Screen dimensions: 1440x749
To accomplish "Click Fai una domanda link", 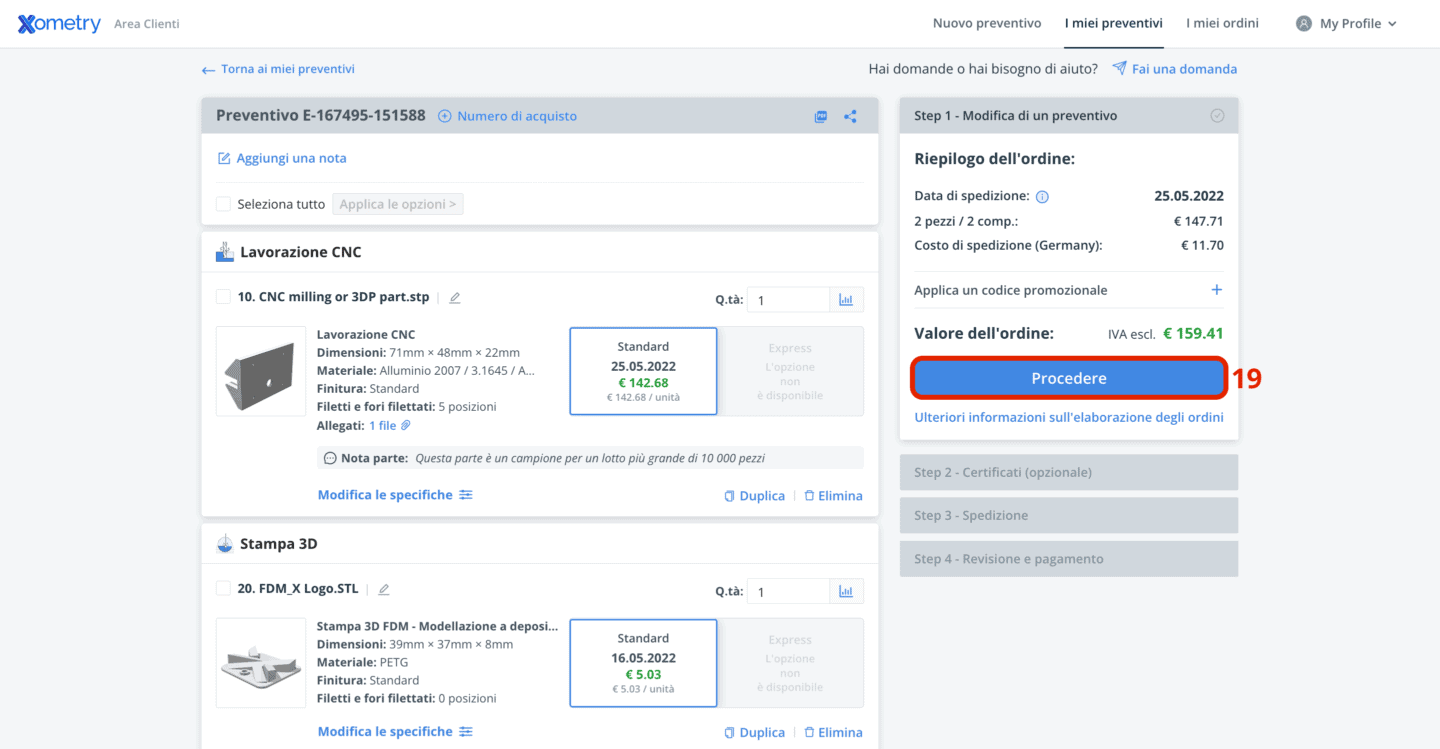I will tap(1184, 69).
